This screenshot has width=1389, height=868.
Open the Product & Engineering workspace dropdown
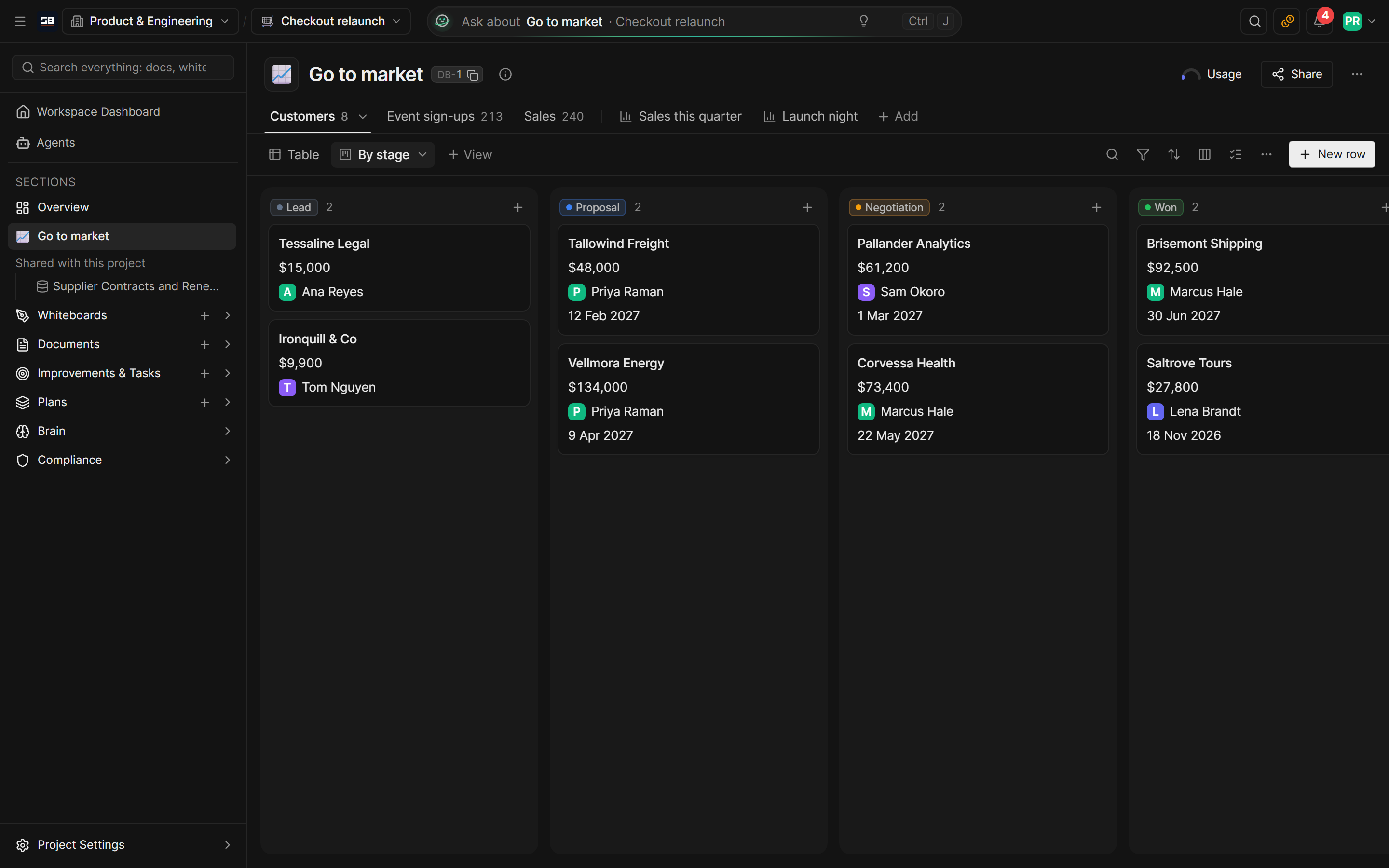150,21
